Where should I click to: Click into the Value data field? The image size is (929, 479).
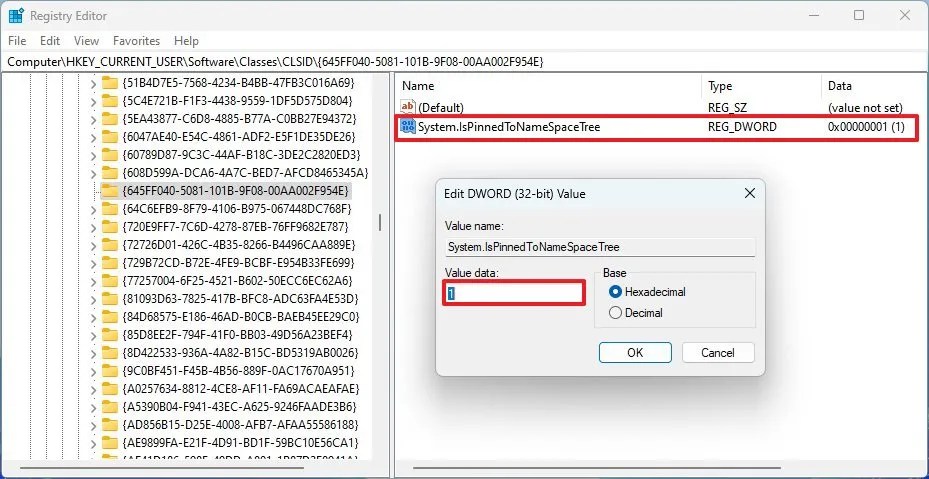pyautogui.click(x=514, y=293)
